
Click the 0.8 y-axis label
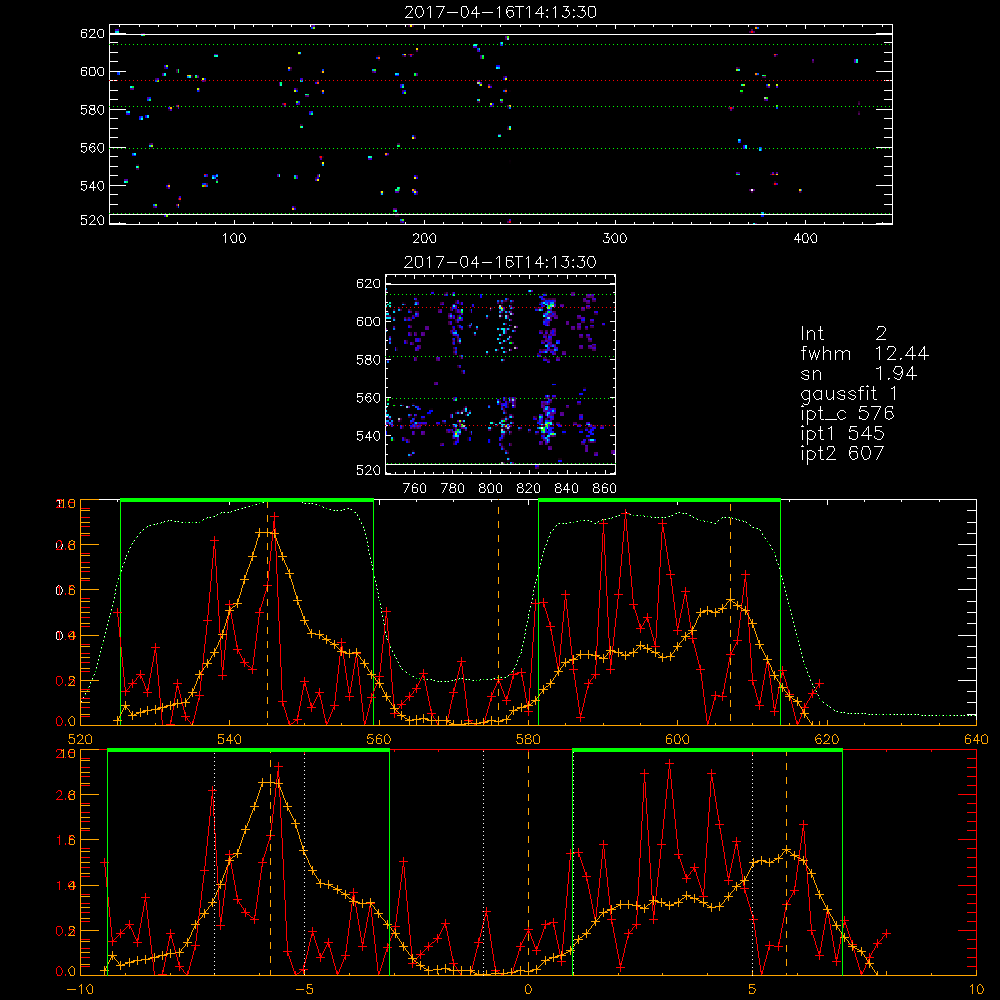click(x=66, y=545)
